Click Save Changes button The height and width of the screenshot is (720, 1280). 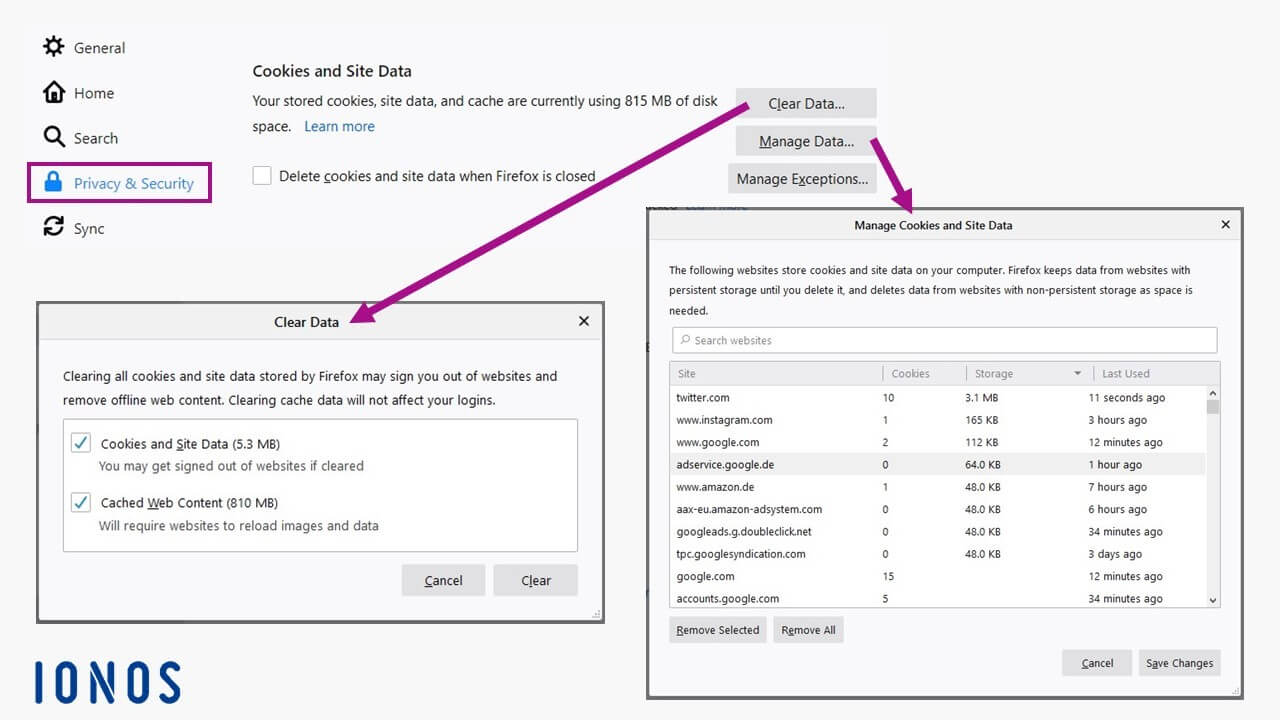pos(1179,663)
